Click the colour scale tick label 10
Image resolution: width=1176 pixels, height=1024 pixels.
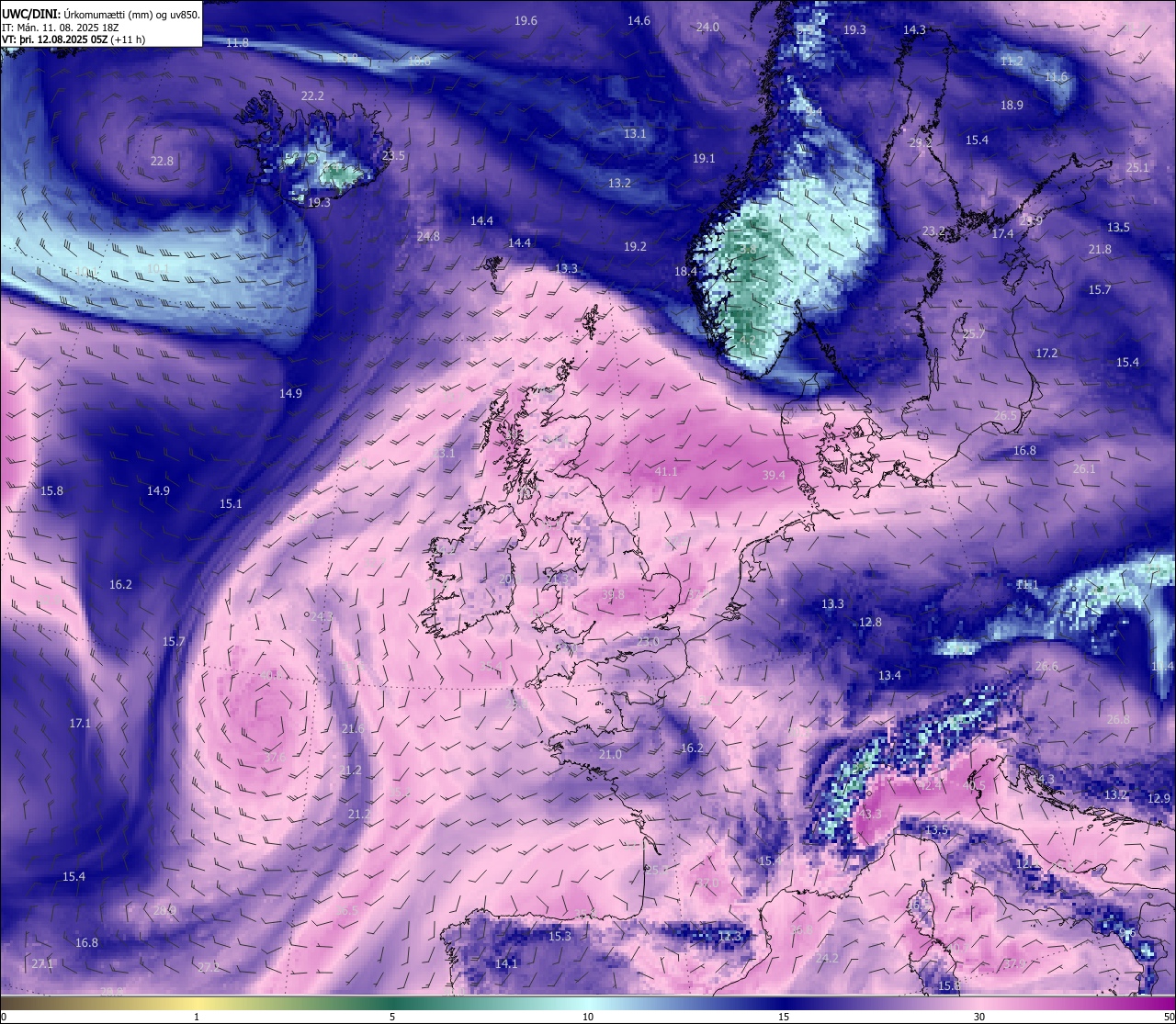(x=588, y=1017)
